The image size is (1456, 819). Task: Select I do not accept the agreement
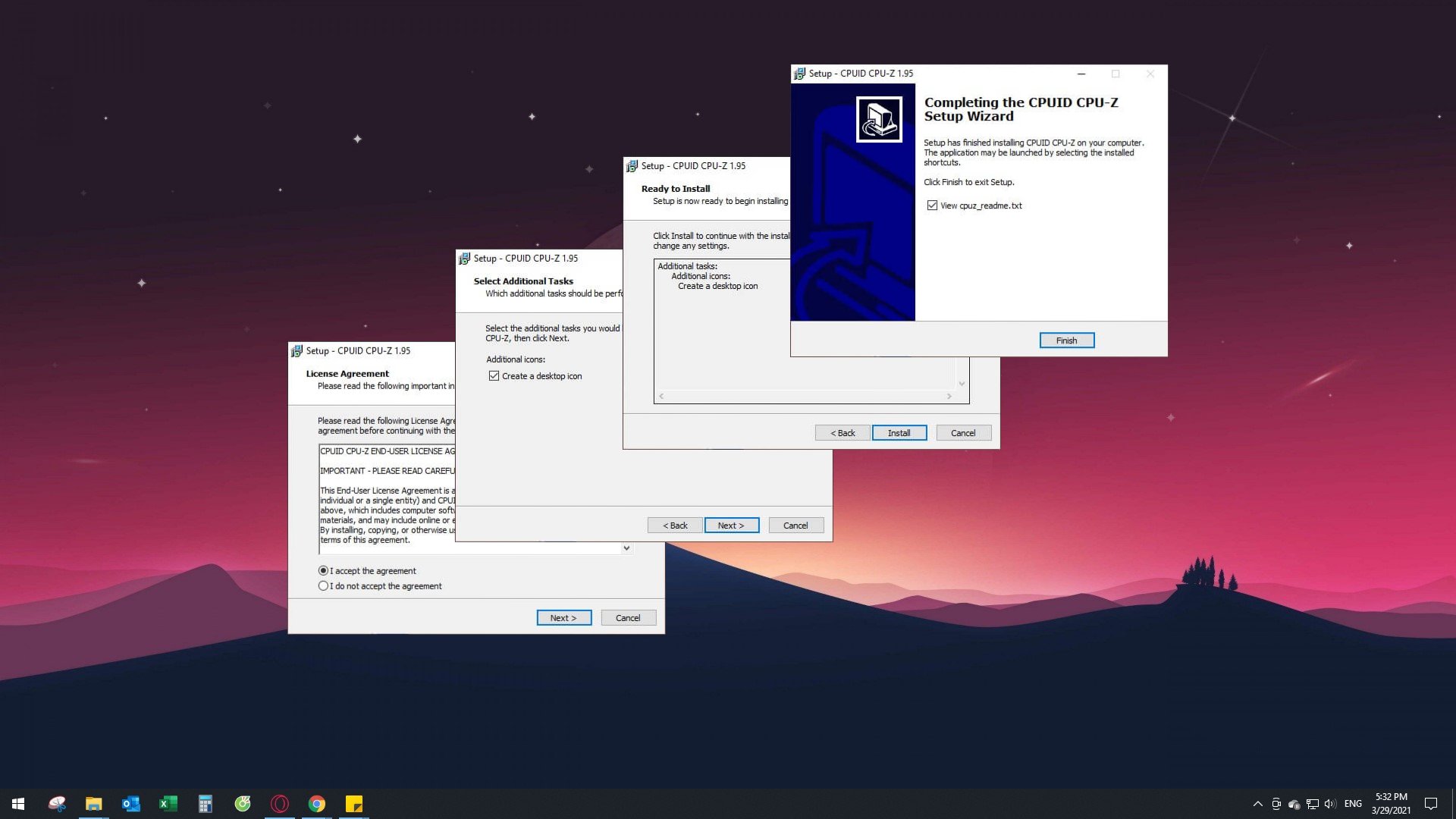pyautogui.click(x=323, y=586)
